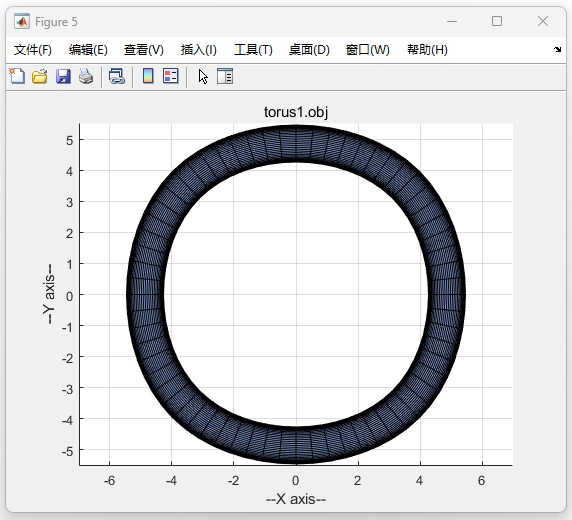Open the 桌面(D) menu

pyautogui.click(x=309, y=50)
